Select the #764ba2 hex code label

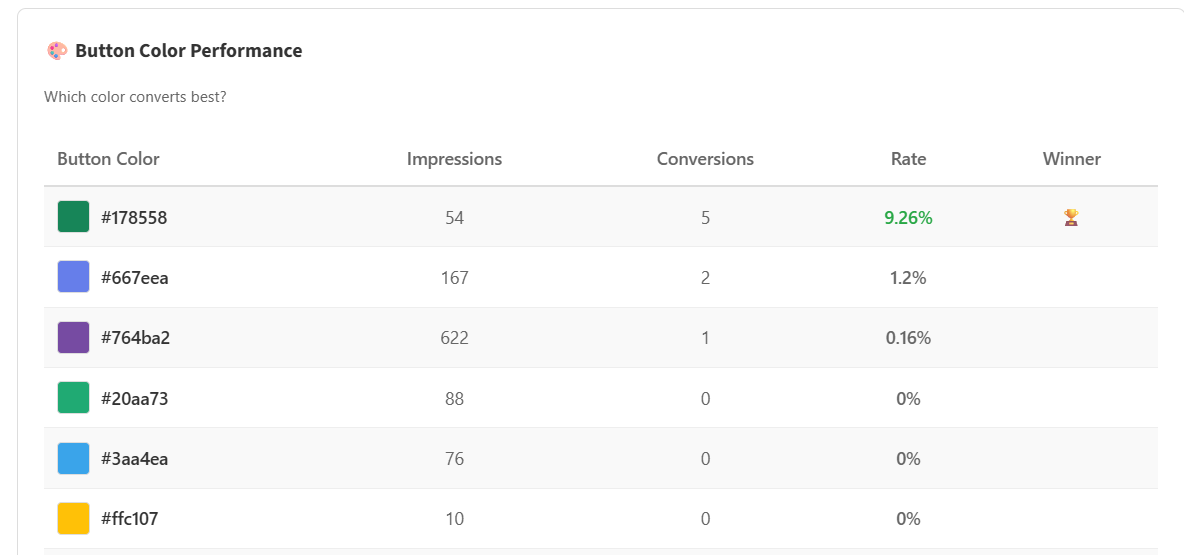[x=135, y=338]
